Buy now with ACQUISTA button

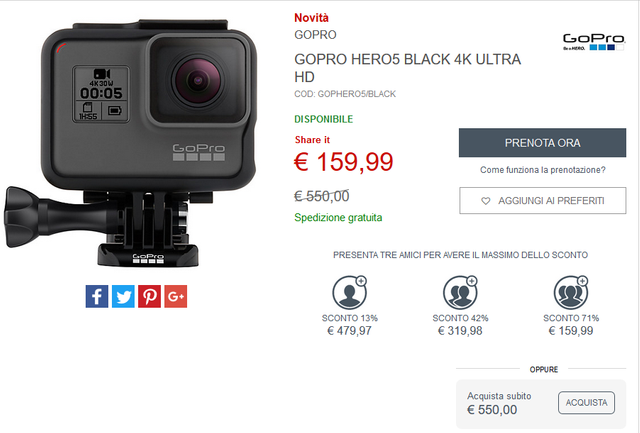pyautogui.click(x=587, y=403)
